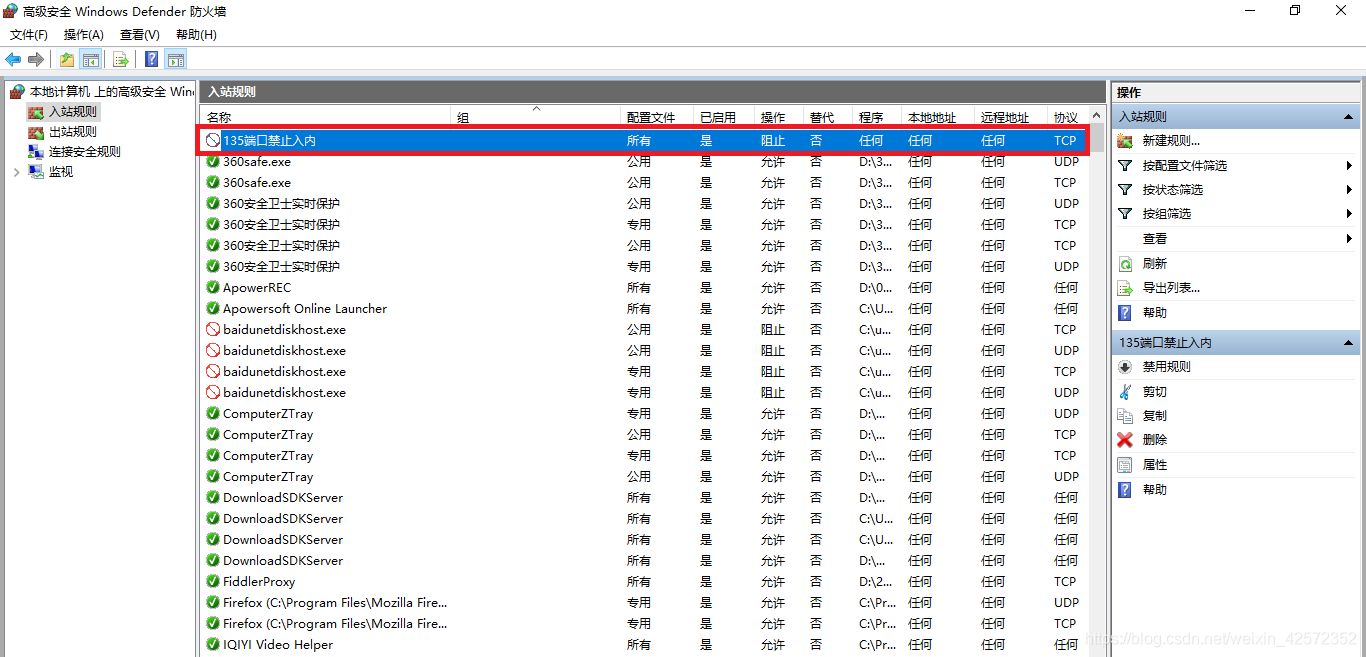Screen dimensions: 1366x657
Task: Click 导出列表... in the actions pane
Action: coord(1171,288)
